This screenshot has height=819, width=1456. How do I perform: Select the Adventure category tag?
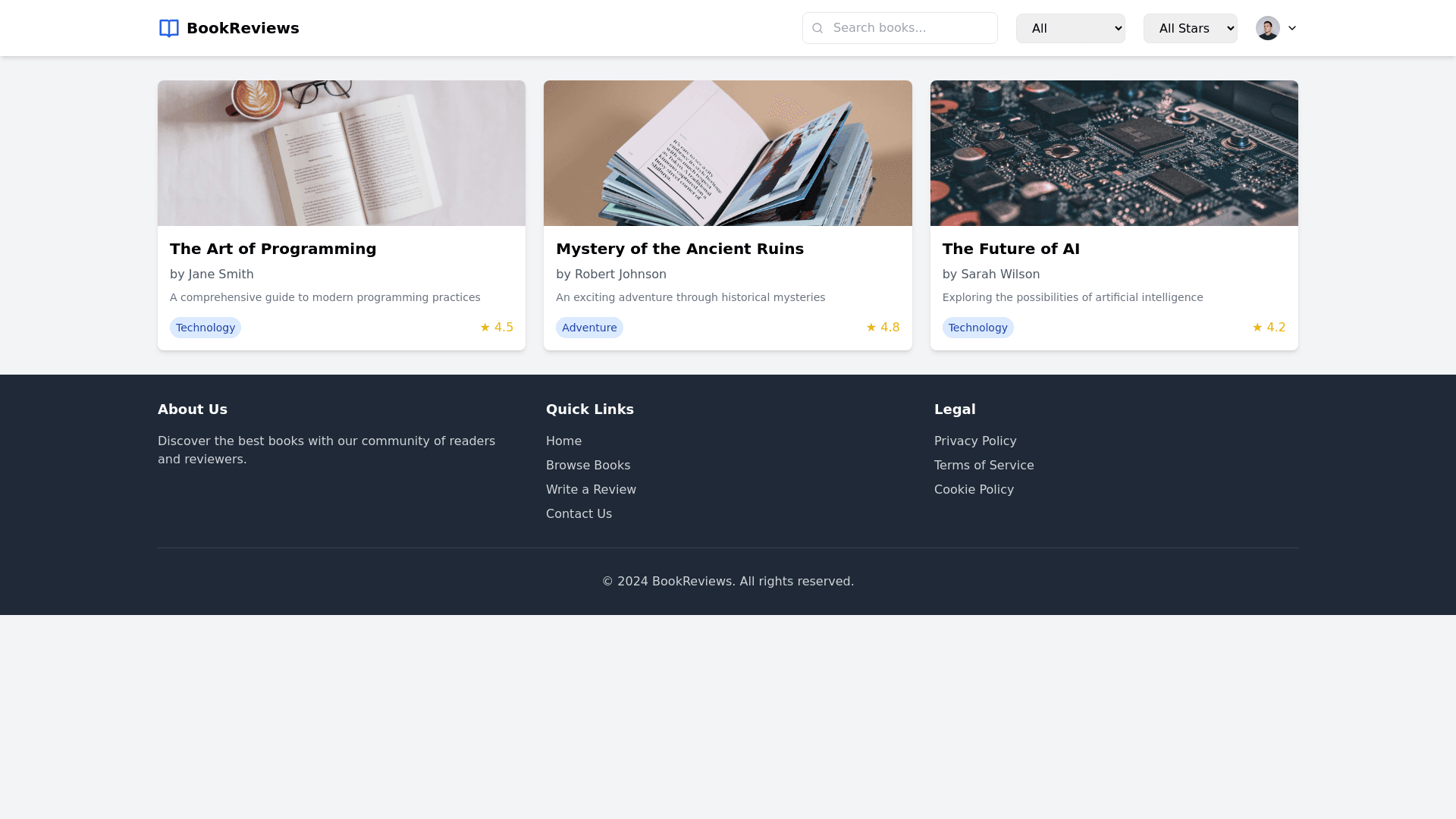point(589,328)
